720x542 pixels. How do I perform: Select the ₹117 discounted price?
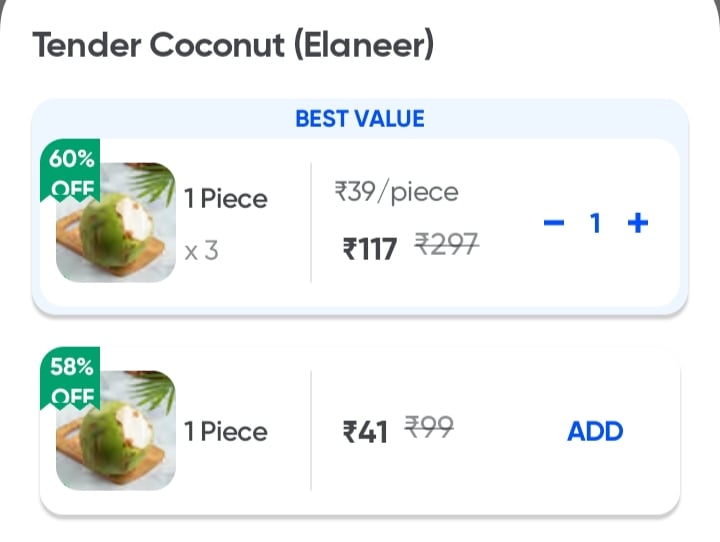pyautogui.click(x=370, y=248)
